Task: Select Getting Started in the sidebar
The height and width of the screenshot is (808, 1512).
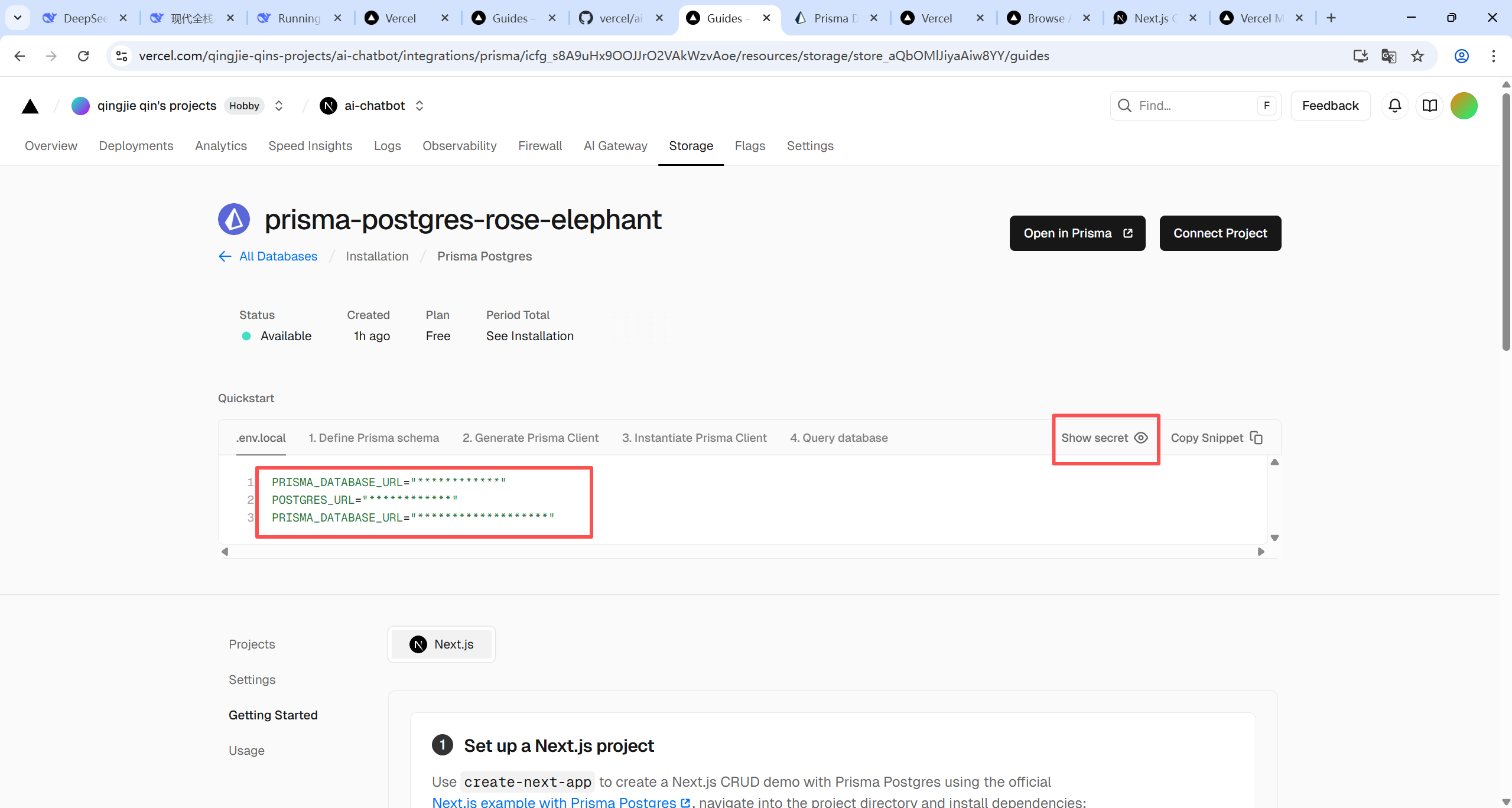Action: [x=273, y=715]
